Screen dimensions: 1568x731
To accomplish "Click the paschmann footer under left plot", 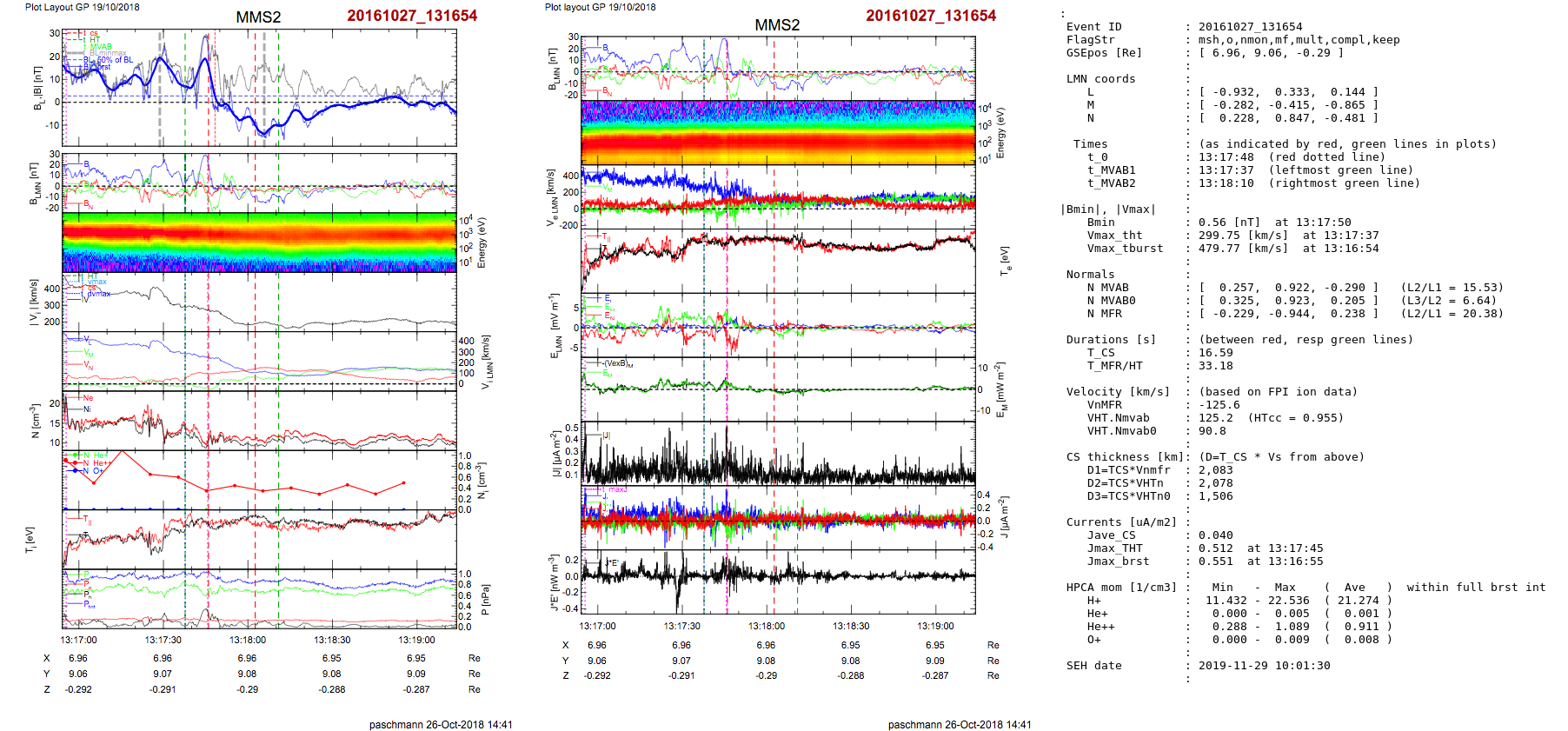I will (x=440, y=724).
